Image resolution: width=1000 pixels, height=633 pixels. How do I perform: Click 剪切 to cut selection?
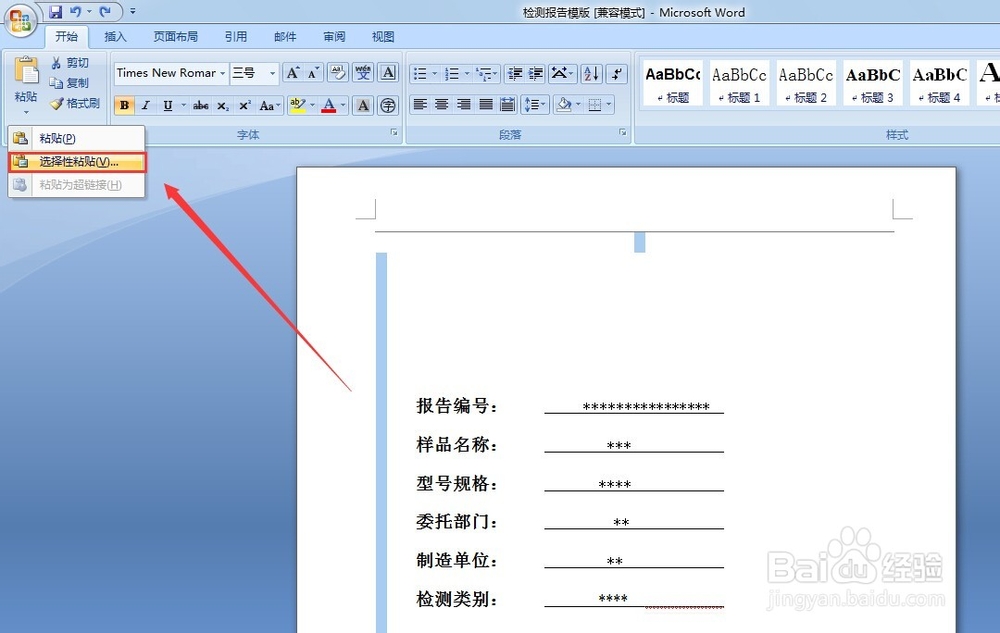pos(70,62)
